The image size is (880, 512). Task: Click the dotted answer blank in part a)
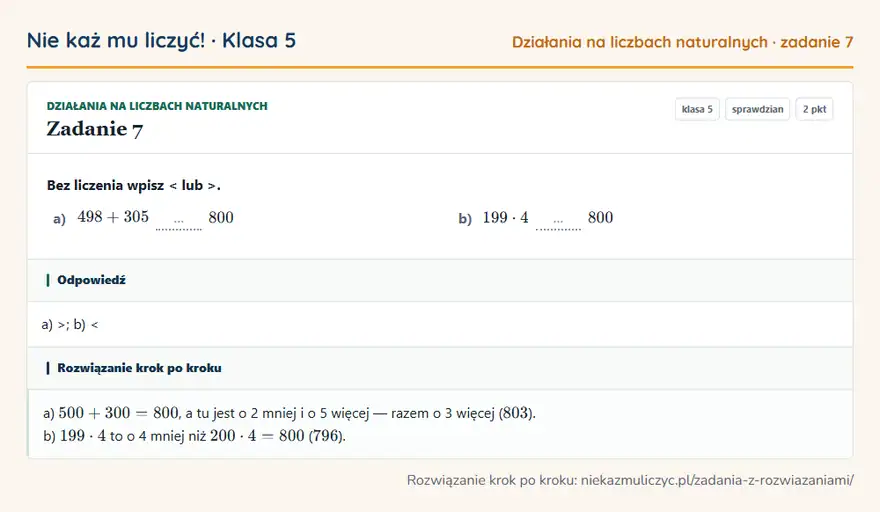178,223
